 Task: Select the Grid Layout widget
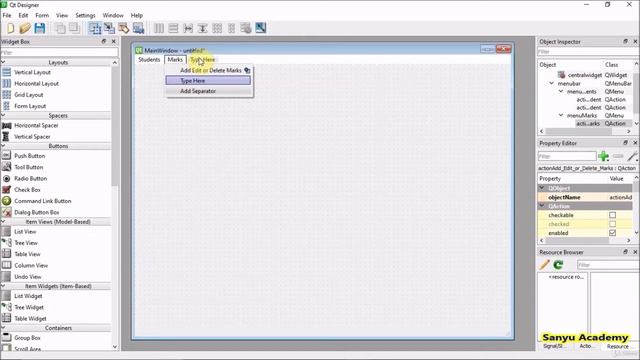[29, 95]
